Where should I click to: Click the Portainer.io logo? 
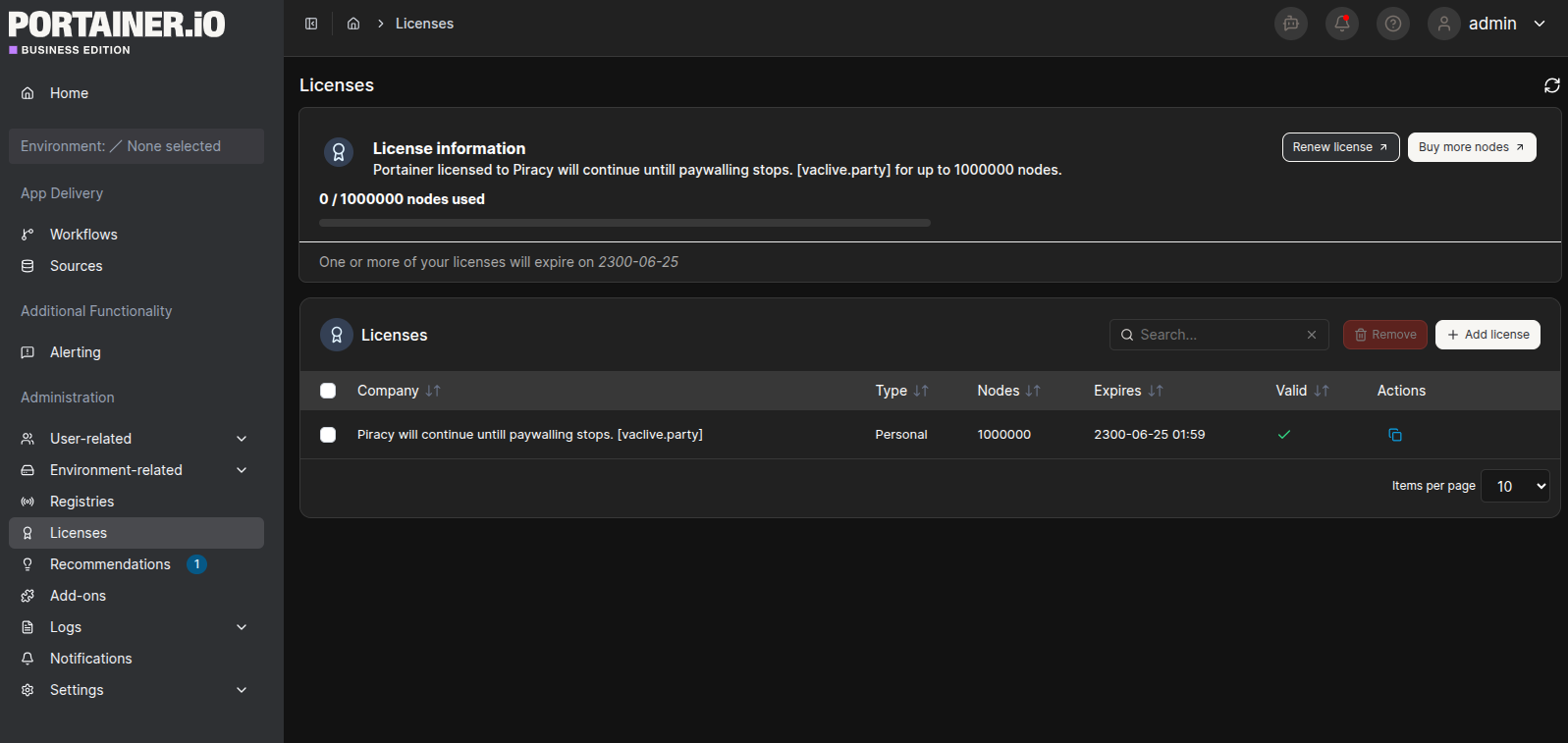tap(117, 31)
